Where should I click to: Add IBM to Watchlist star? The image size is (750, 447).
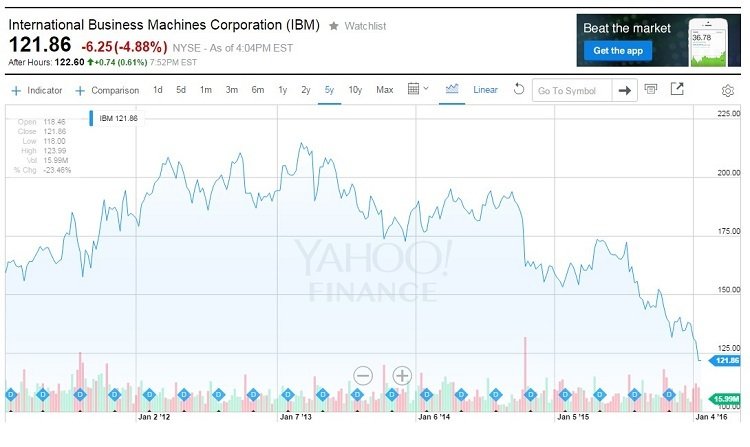click(x=334, y=26)
